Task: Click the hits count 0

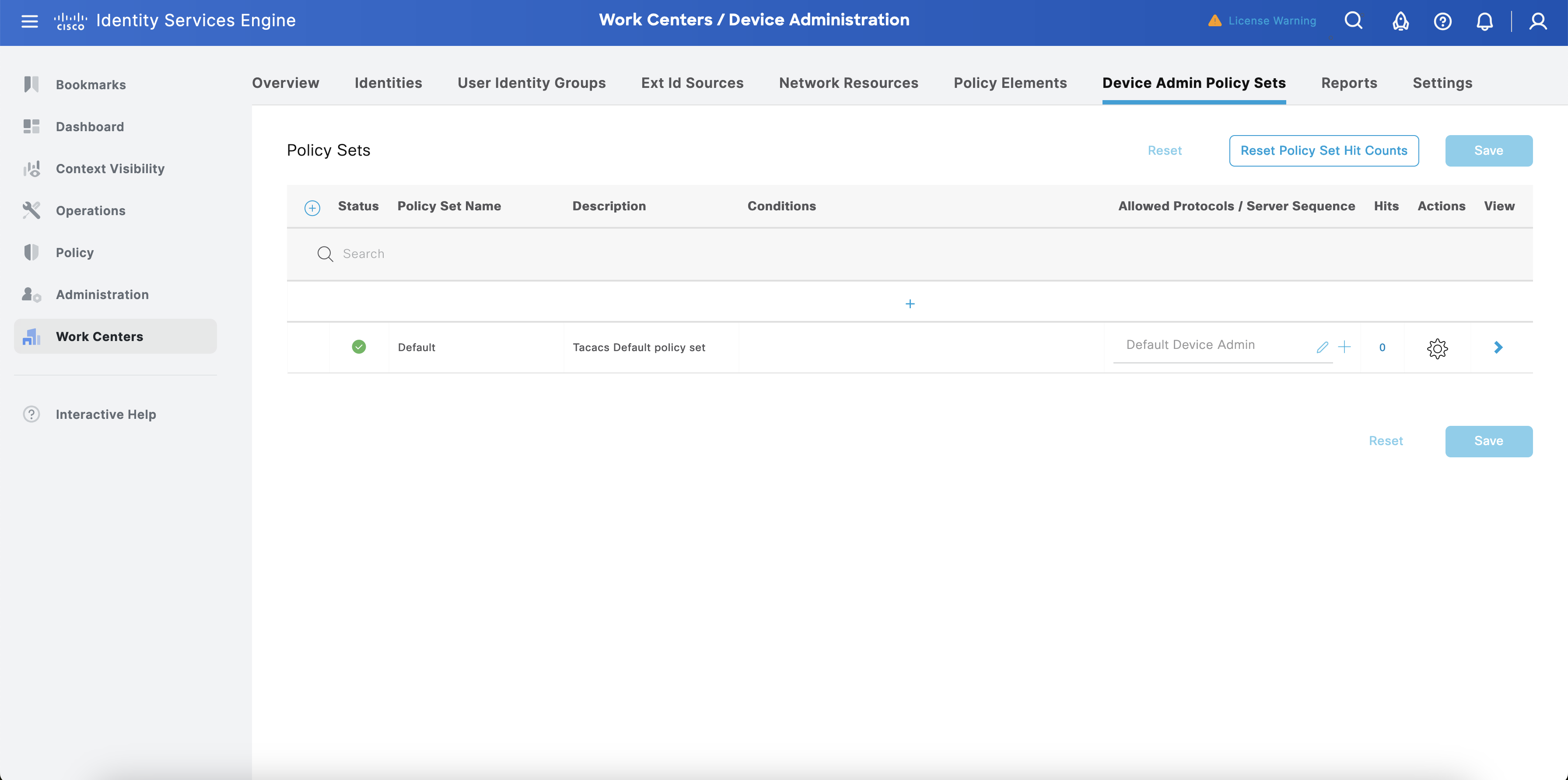Action: (x=1382, y=348)
